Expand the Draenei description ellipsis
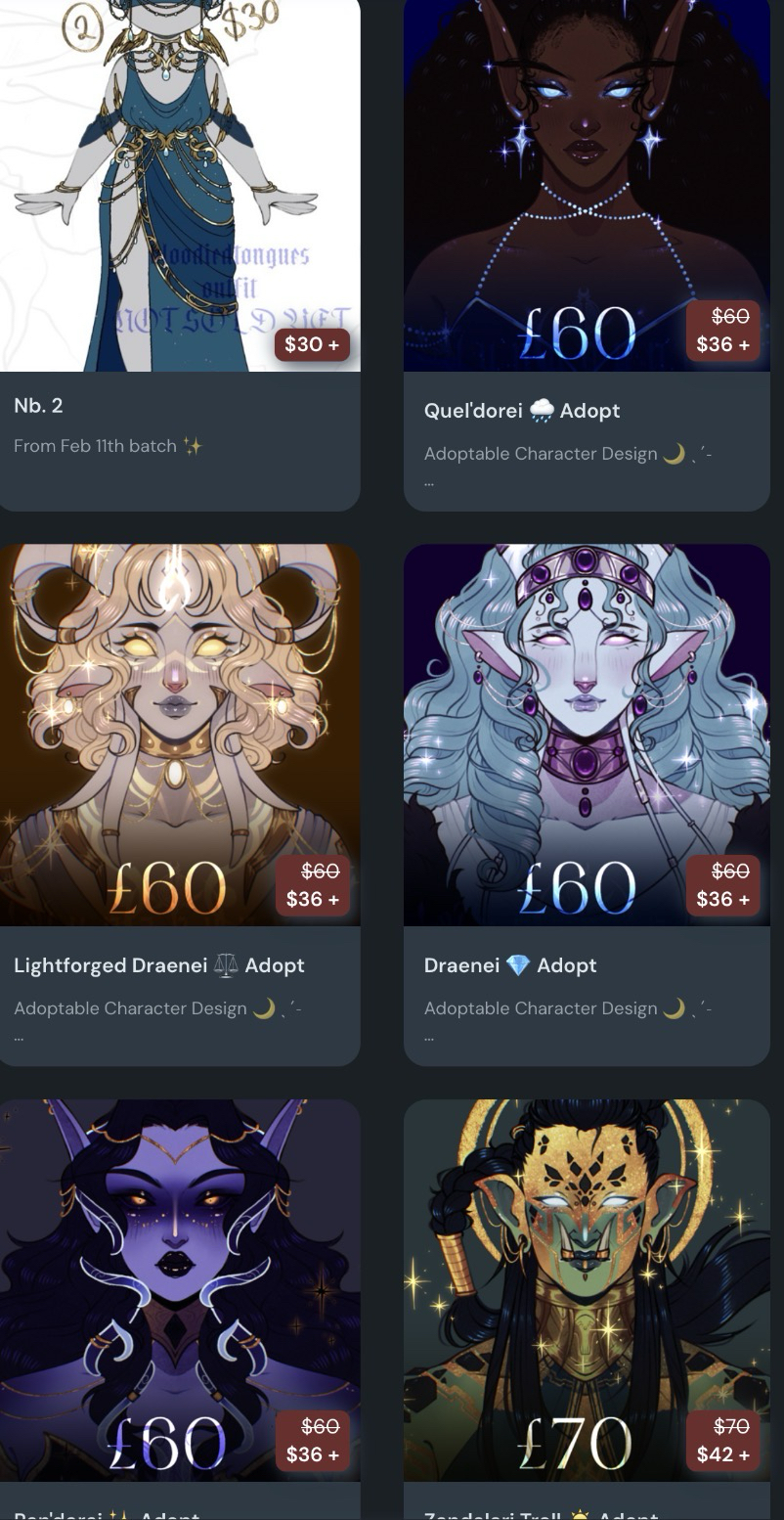This screenshot has width=784, height=1520. tap(428, 1037)
